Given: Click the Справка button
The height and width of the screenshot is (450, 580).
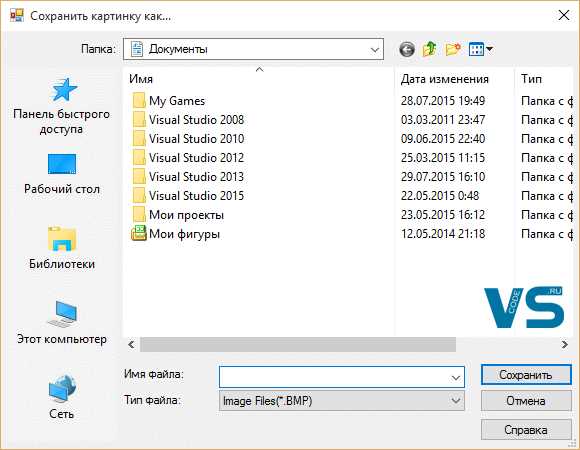Looking at the screenshot, I should point(526,430).
